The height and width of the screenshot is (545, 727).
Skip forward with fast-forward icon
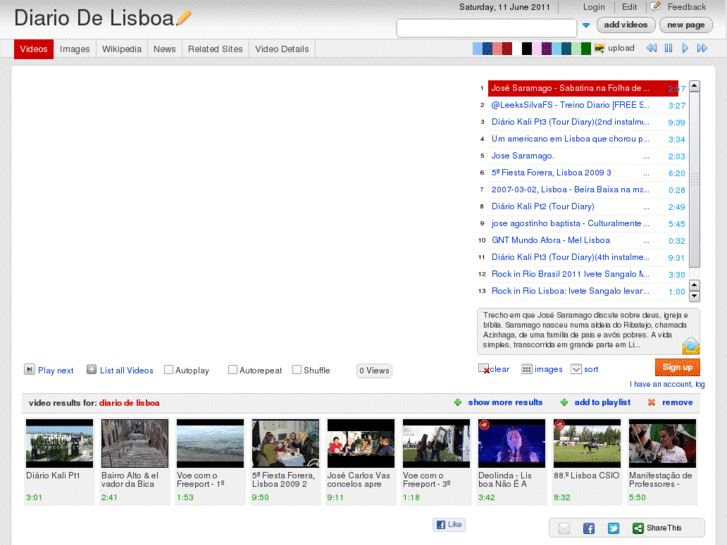tap(702, 48)
